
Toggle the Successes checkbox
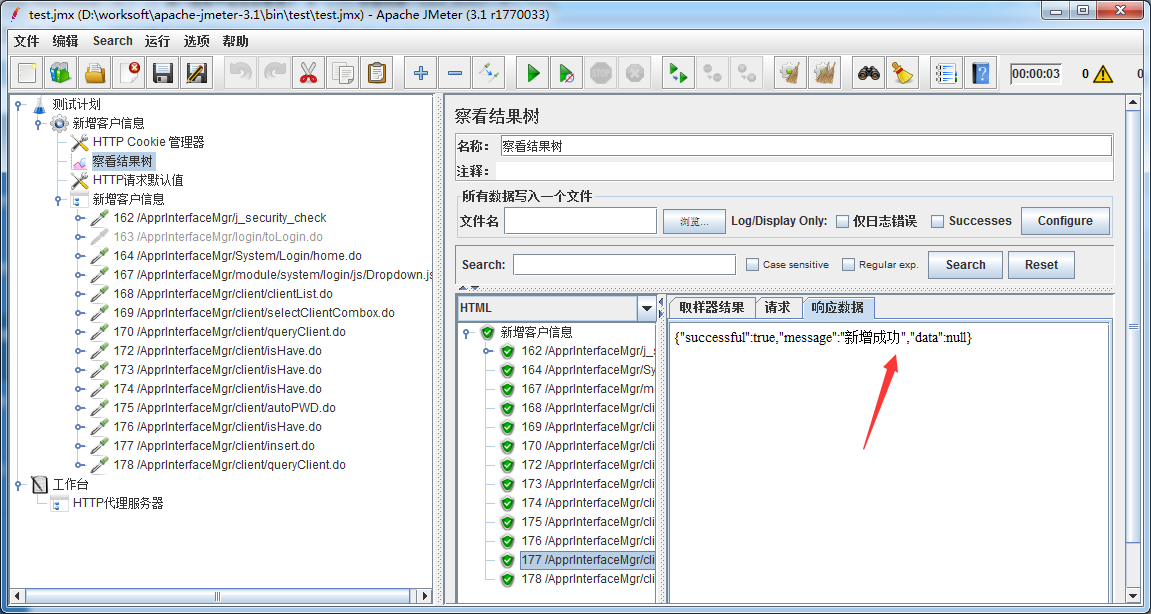click(937, 221)
